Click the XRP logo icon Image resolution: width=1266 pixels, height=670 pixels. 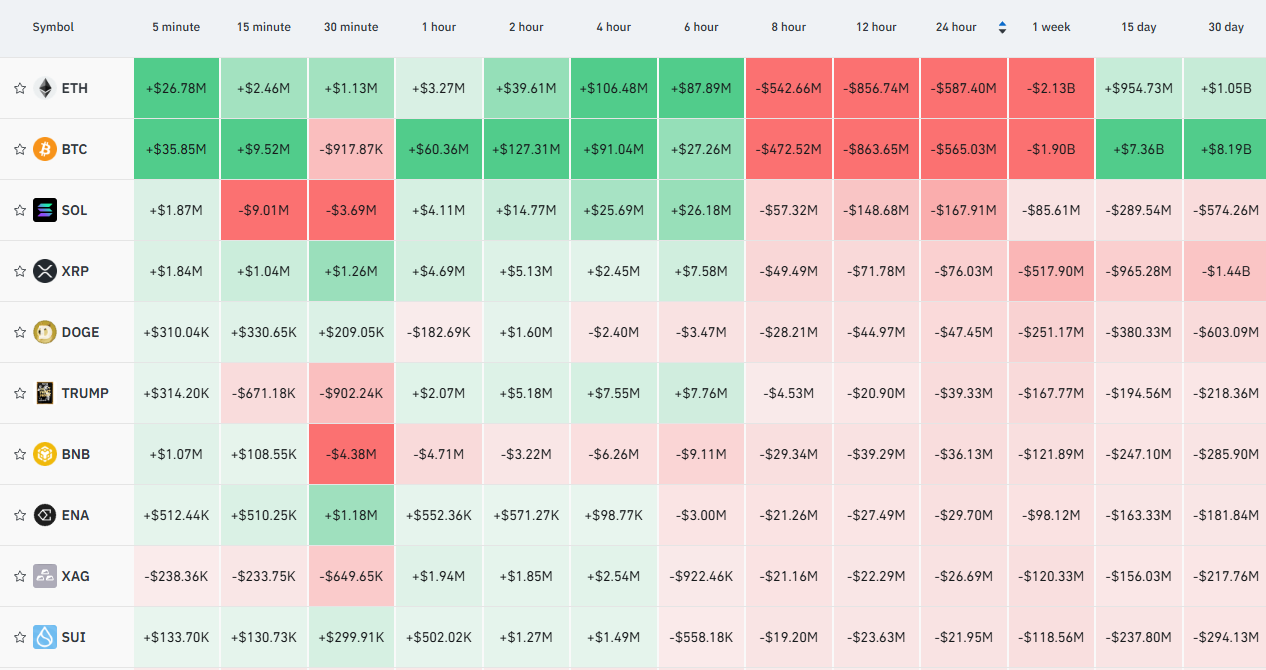tap(45, 271)
